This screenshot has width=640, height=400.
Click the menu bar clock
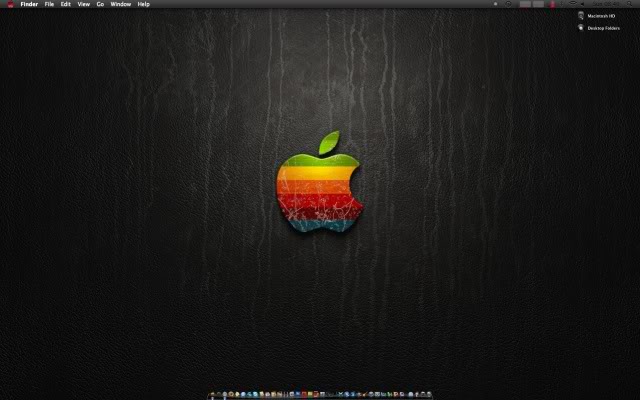(606, 4)
